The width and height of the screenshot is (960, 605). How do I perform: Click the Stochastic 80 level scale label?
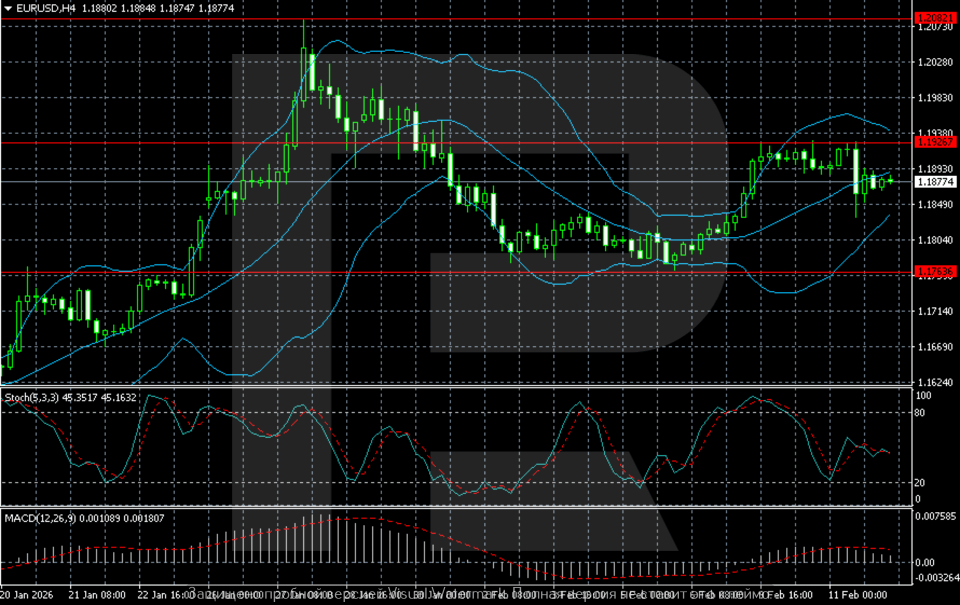pyautogui.click(x=922, y=412)
